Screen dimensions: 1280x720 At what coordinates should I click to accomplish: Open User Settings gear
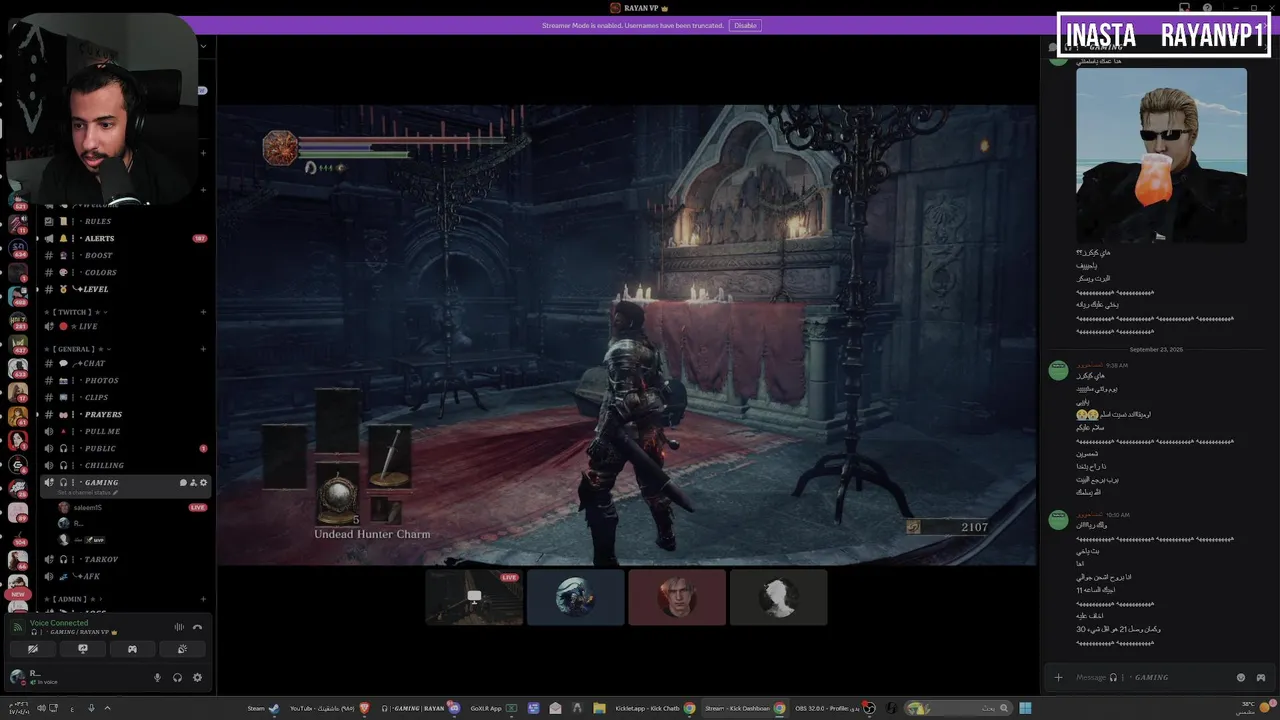(x=197, y=677)
